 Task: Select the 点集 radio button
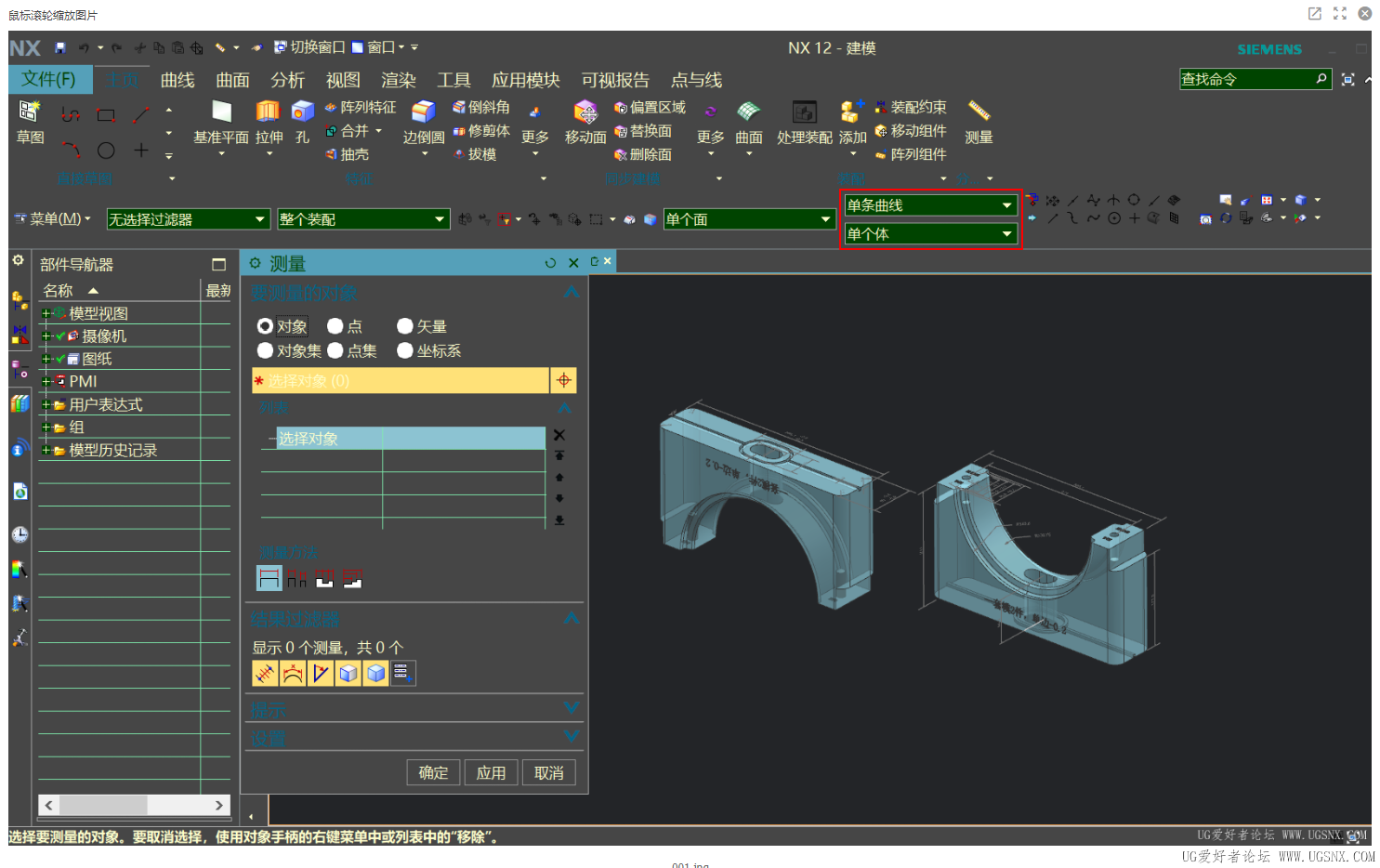335,350
